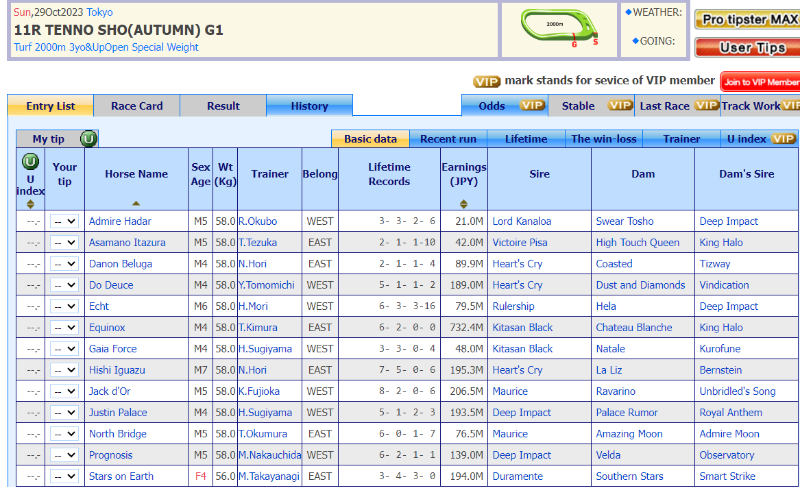Image resolution: width=800 pixels, height=487 pixels.
Task: Click the sort arrows under Earnings (JPY) header
Action: click(x=463, y=203)
